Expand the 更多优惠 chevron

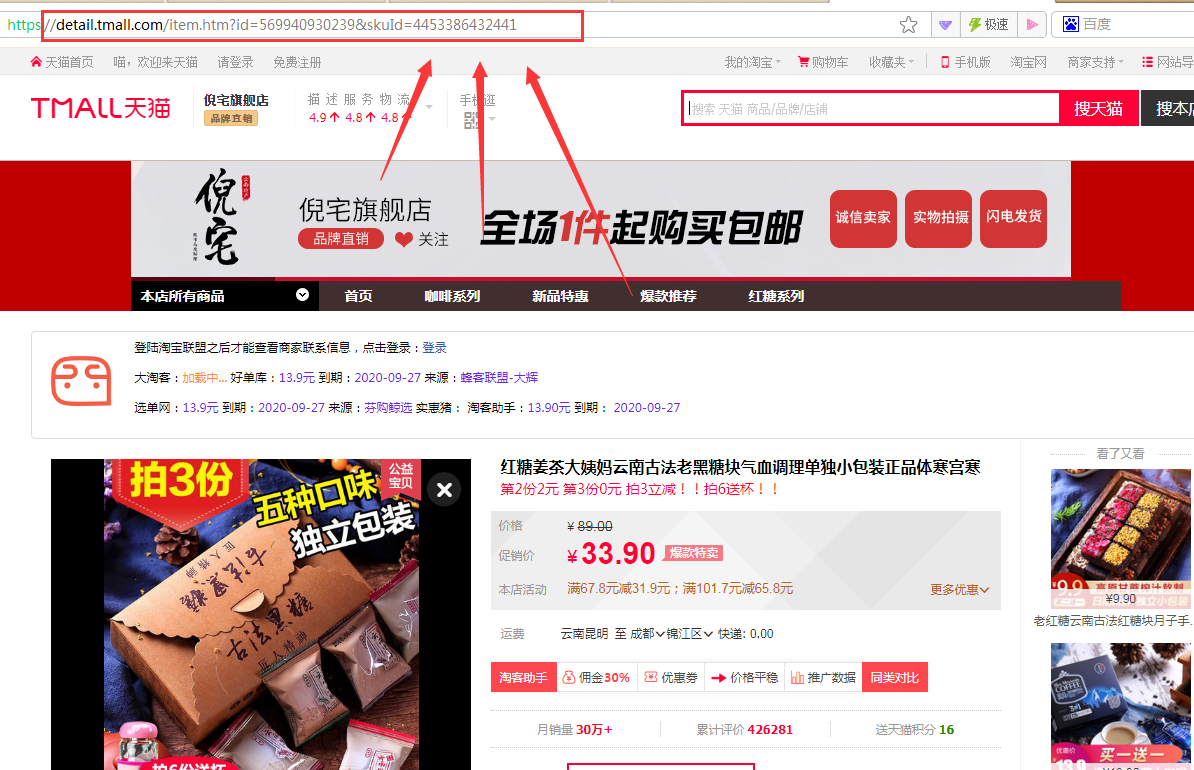click(x=985, y=590)
